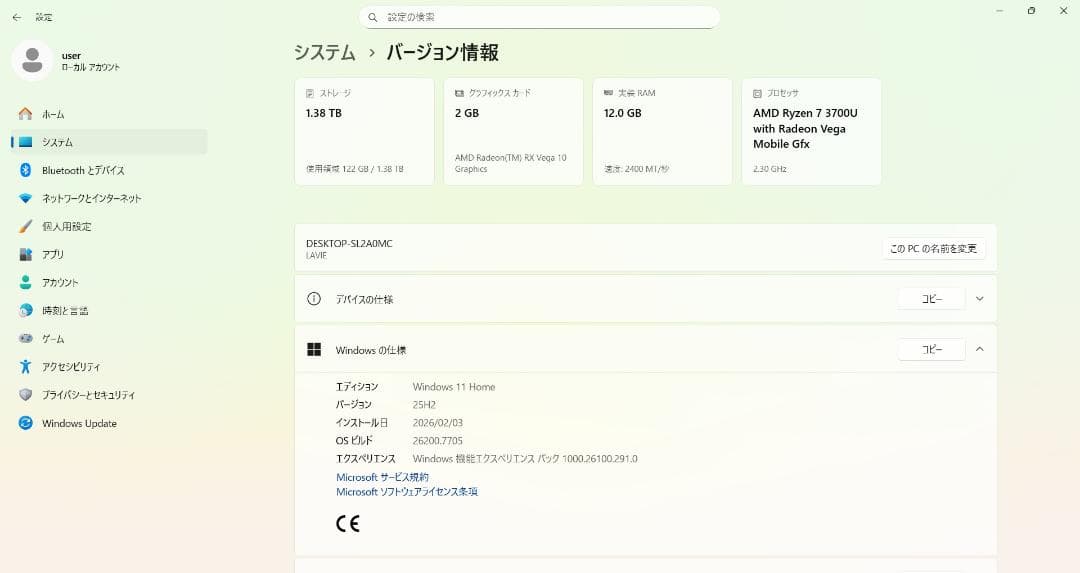Image resolution: width=1080 pixels, height=573 pixels.
Task: Navigate to Windows Update page
Action: point(109,423)
